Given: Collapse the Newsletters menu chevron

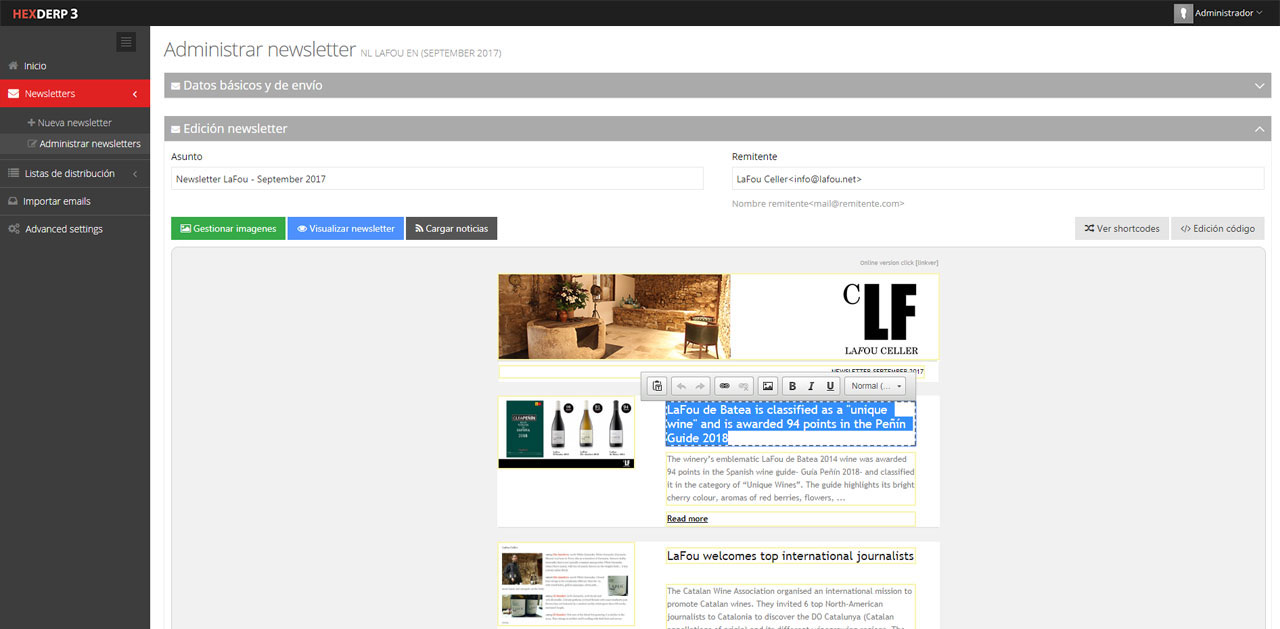Looking at the screenshot, I should (x=135, y=94).
